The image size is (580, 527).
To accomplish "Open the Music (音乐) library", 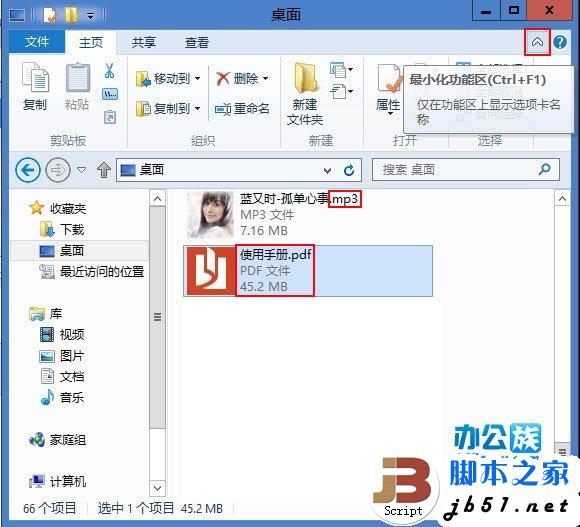I will click(x=62, y=398).
